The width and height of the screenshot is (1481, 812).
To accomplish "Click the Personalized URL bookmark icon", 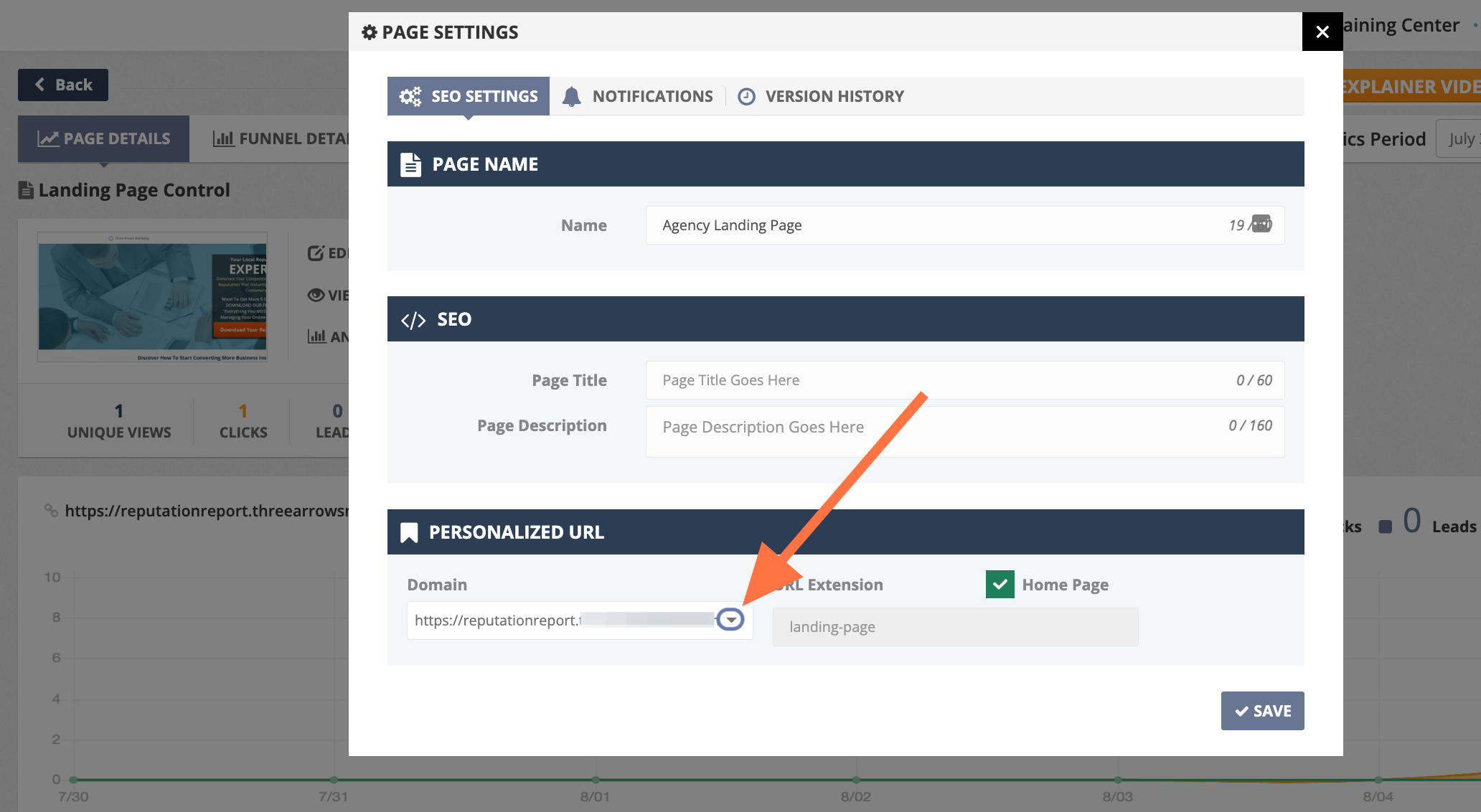I will point(409,532).
